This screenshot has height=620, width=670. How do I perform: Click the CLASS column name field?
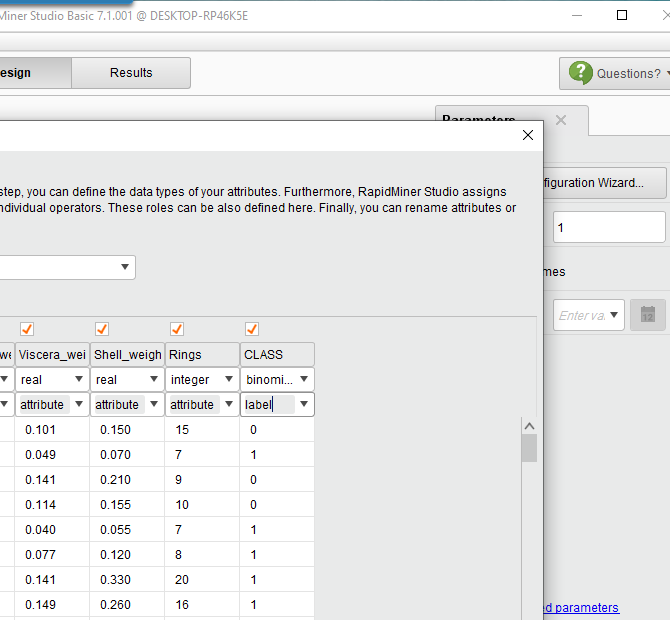coord(277,355)
